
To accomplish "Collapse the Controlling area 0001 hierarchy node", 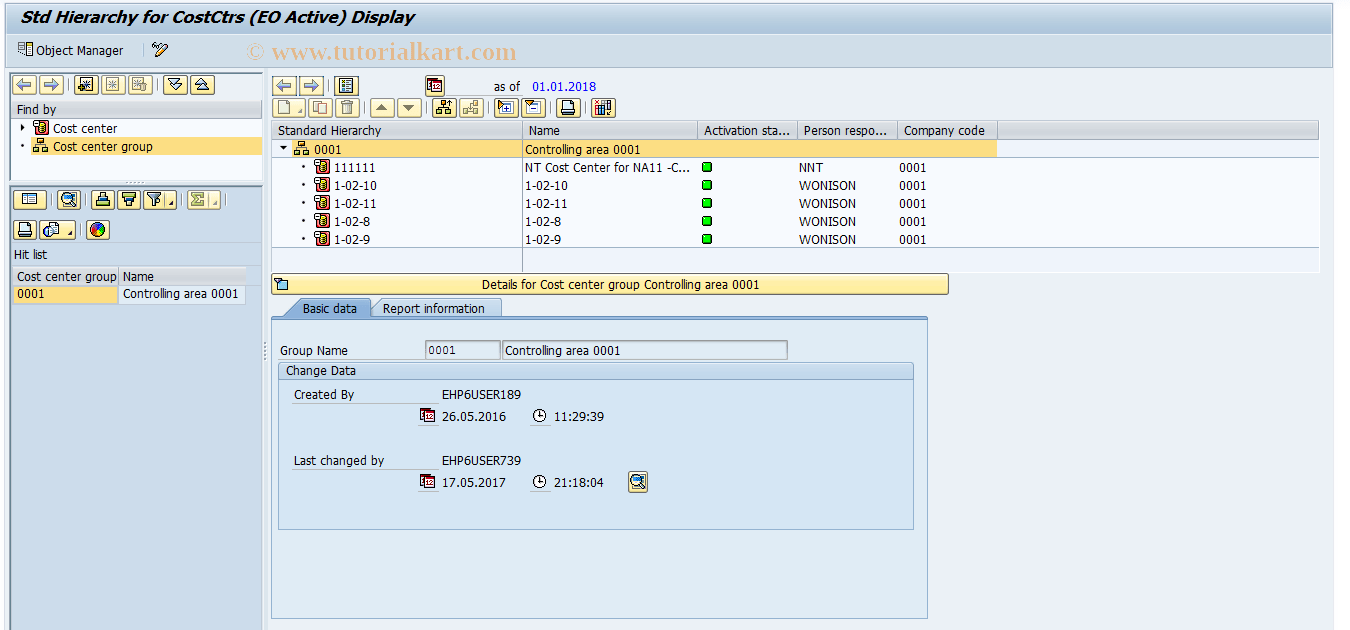I will (x=283, y=148).
